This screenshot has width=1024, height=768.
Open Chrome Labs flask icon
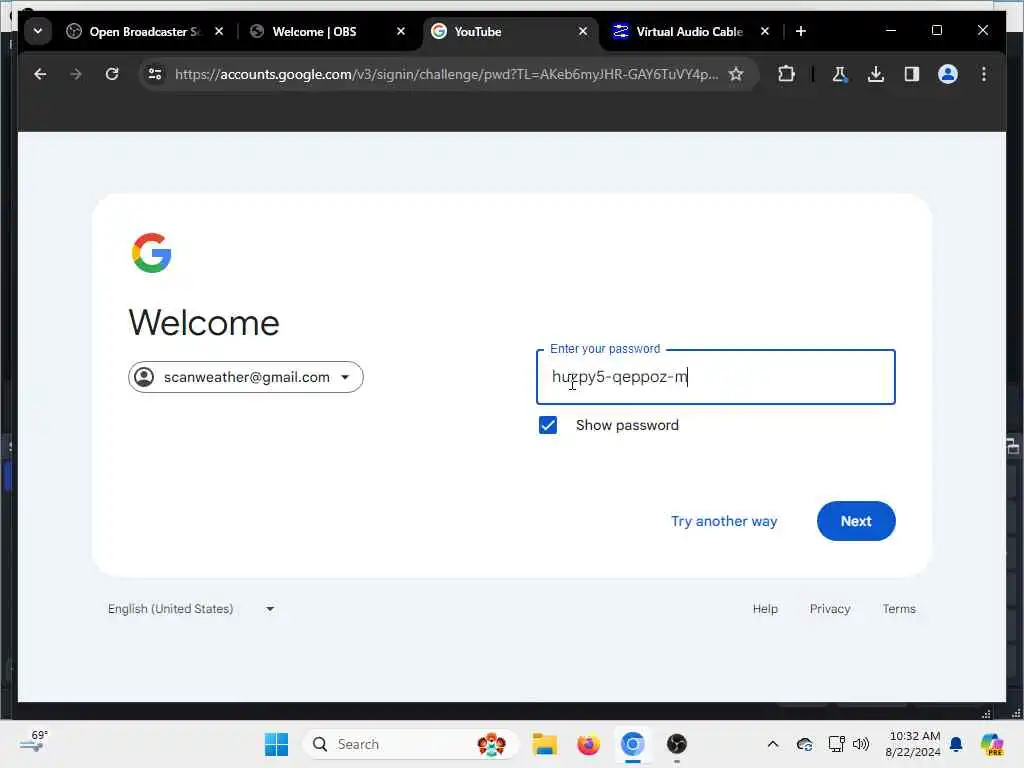click(x=840, y=74)
